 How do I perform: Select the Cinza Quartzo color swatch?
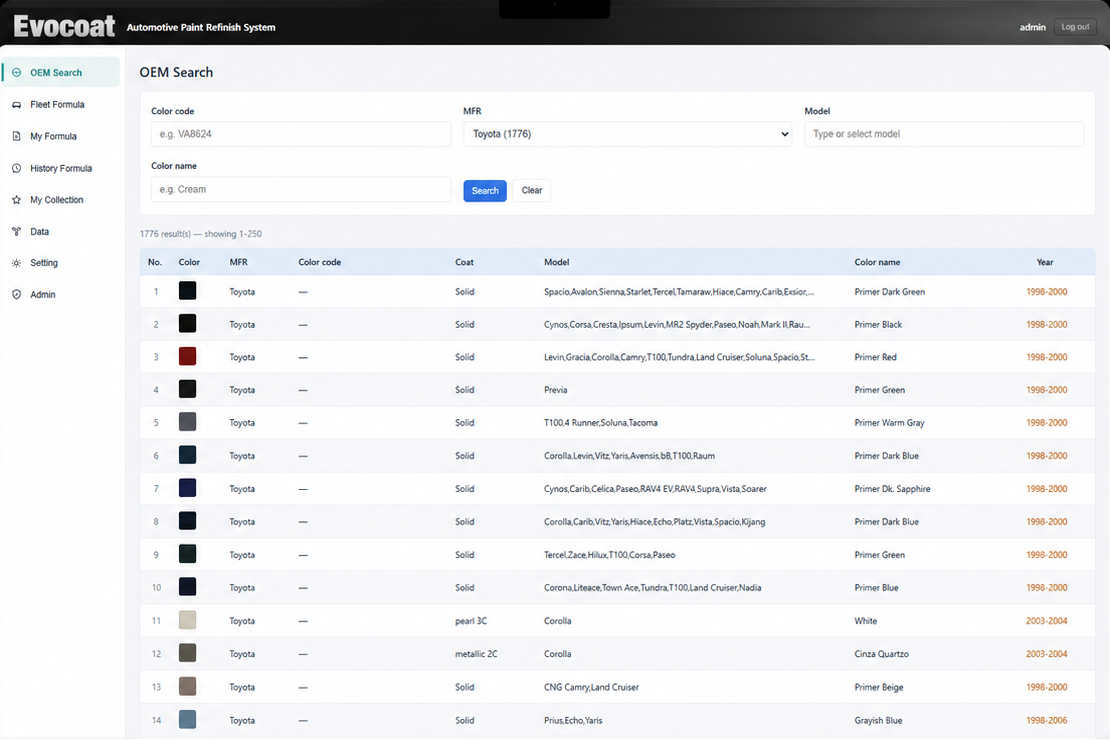[x=188, y=653]
